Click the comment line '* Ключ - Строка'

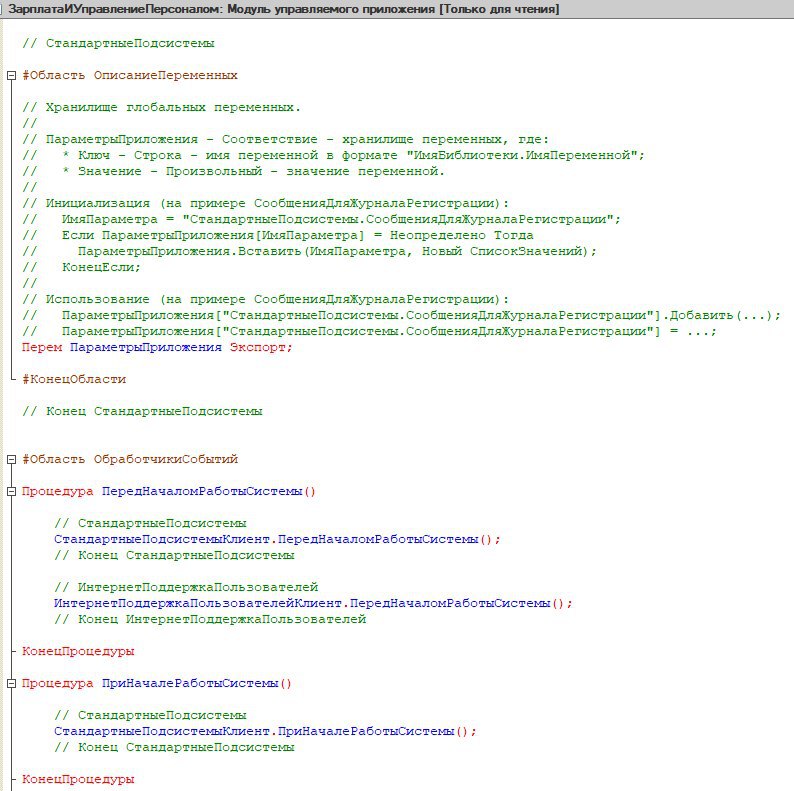click(x=333, y=155)
